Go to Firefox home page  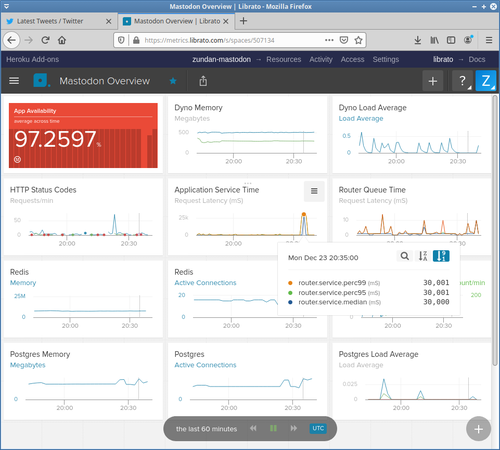pyautogui.click(x=62, y=40)
